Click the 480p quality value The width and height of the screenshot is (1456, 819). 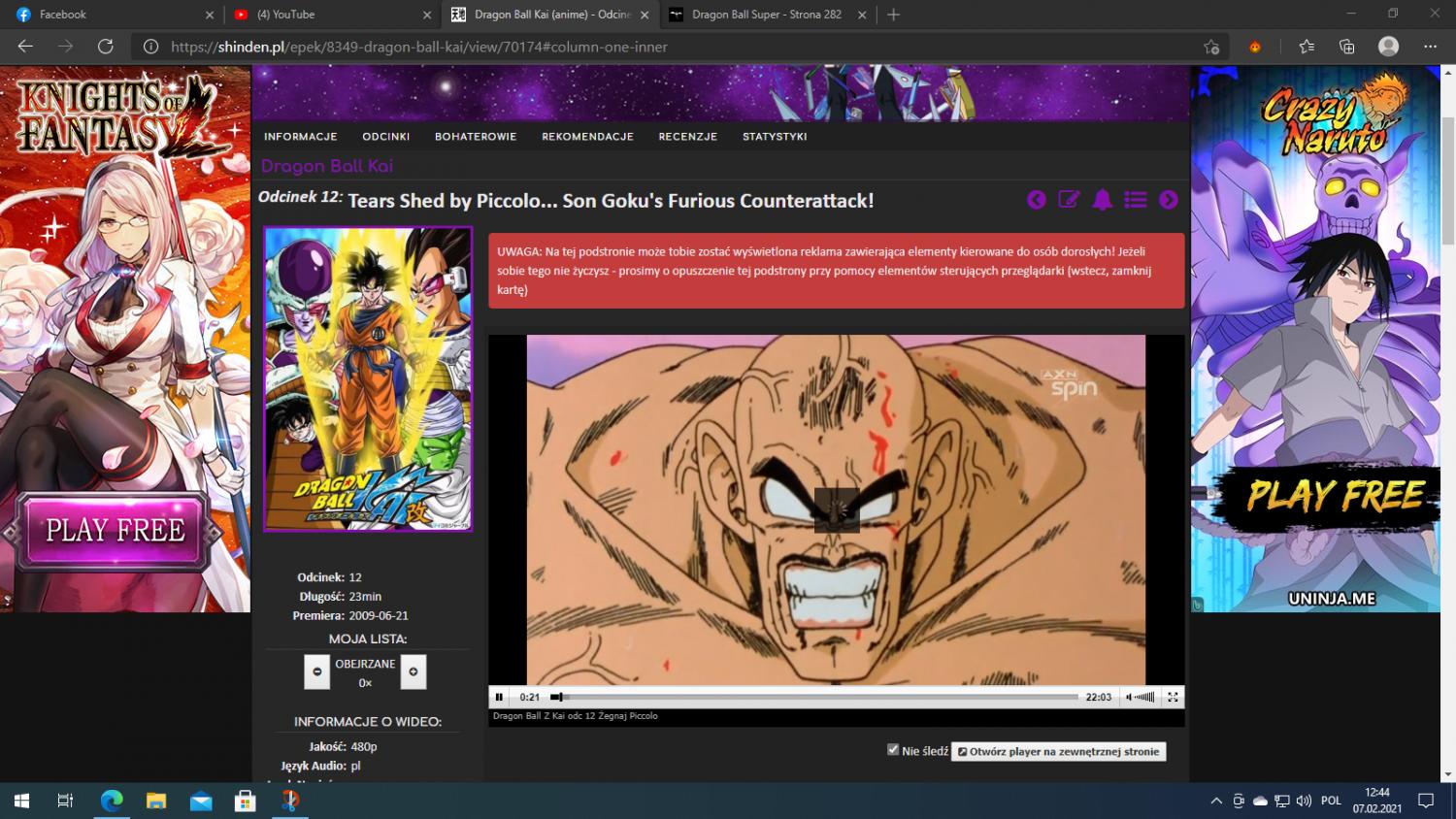[x=364, y=746]
